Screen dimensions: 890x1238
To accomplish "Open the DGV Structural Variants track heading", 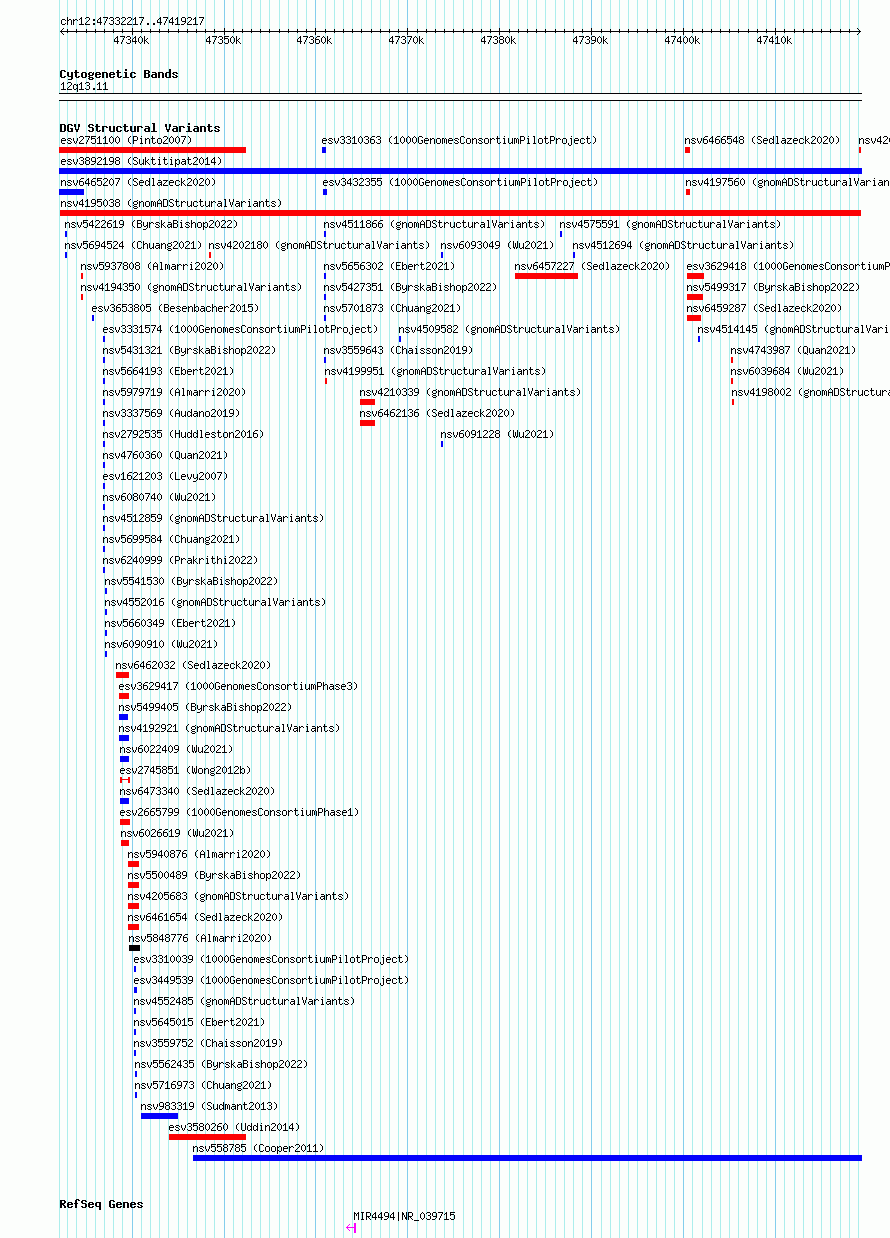I will (140, 128).
